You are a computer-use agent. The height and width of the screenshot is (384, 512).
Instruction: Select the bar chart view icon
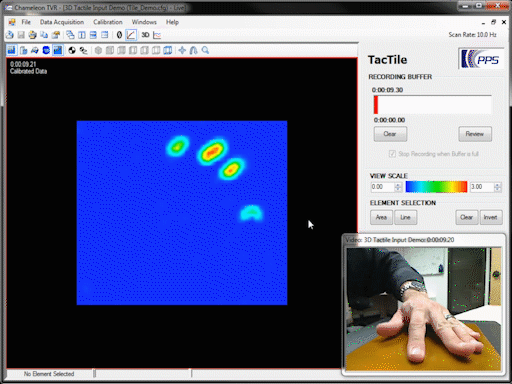point(12,50)
